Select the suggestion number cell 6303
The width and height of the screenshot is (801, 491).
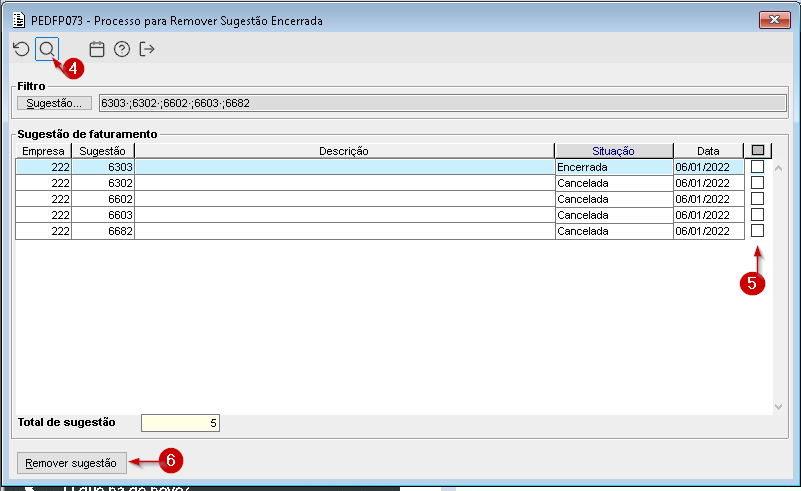103,167
